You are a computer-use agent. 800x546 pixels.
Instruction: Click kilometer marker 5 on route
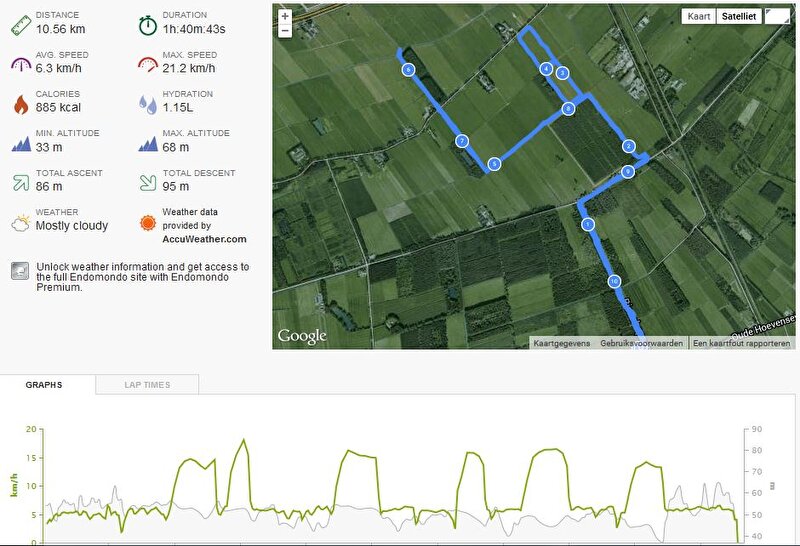(x=494, y=164)
